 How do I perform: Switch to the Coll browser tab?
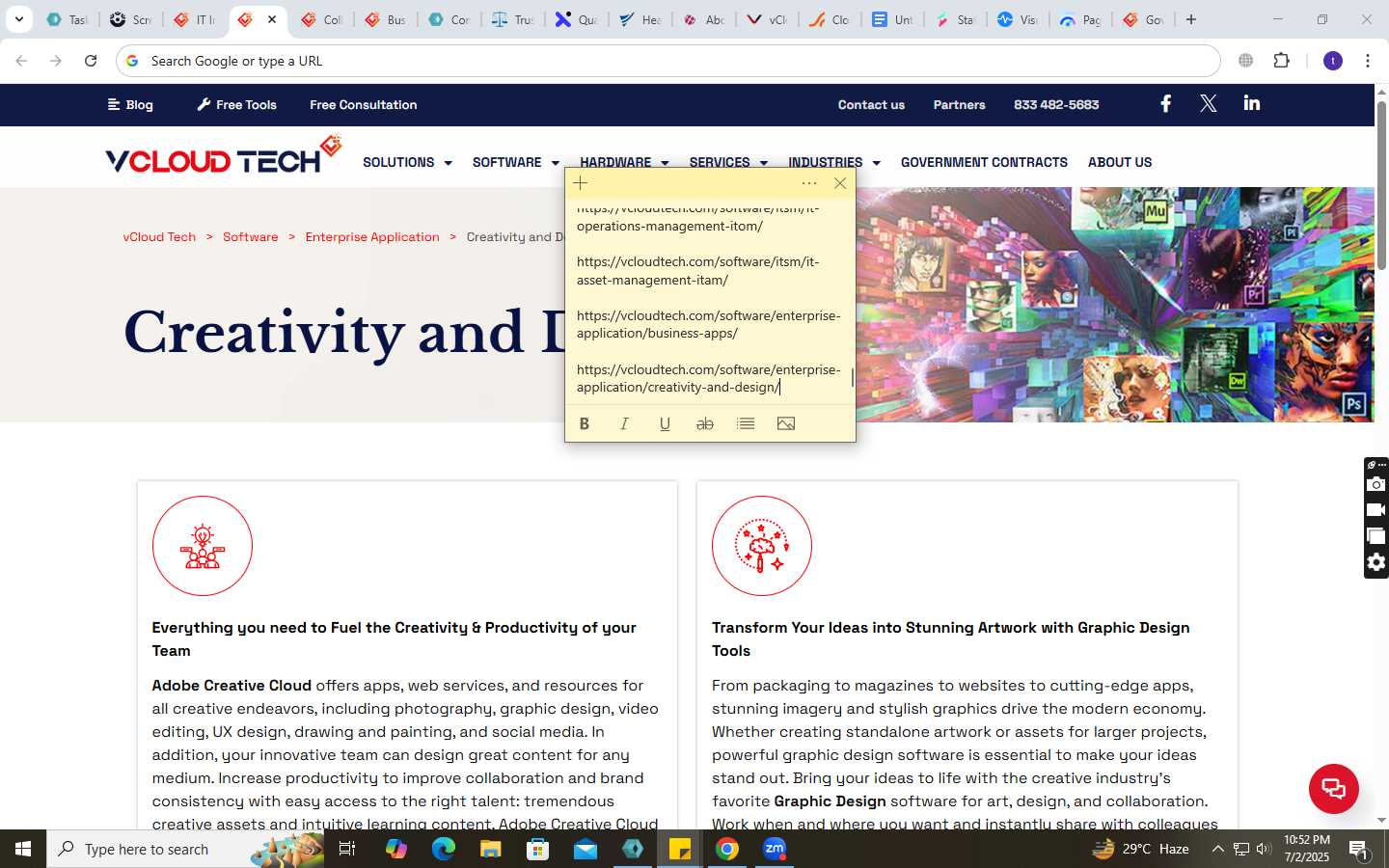click(x=322, y=19)
